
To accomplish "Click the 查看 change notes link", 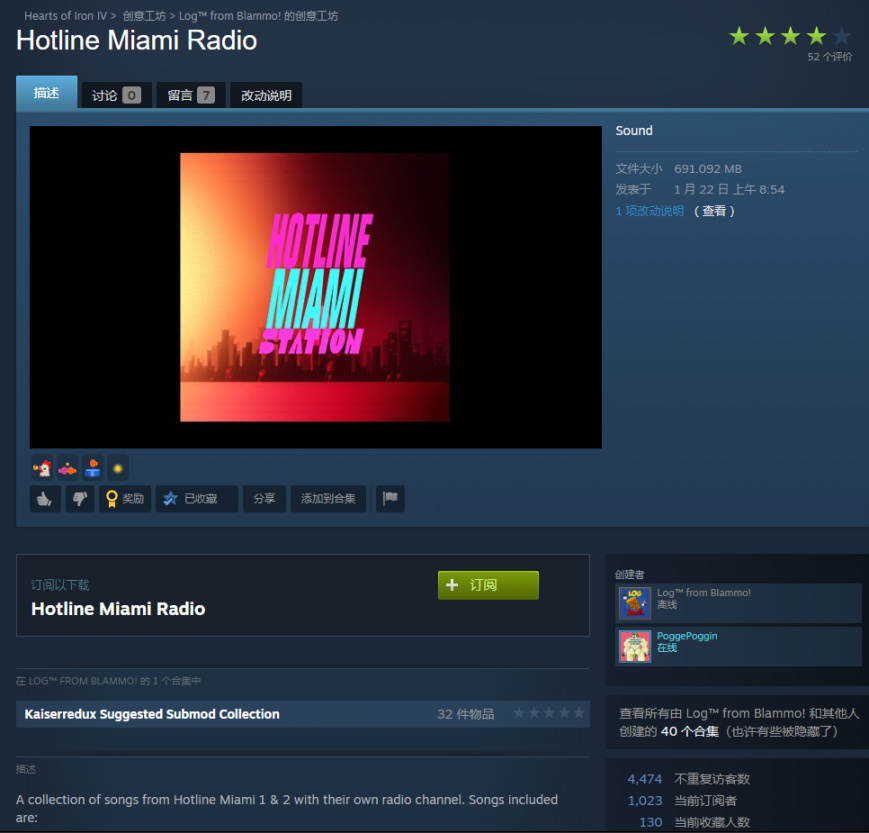I will tap(714, 211).
